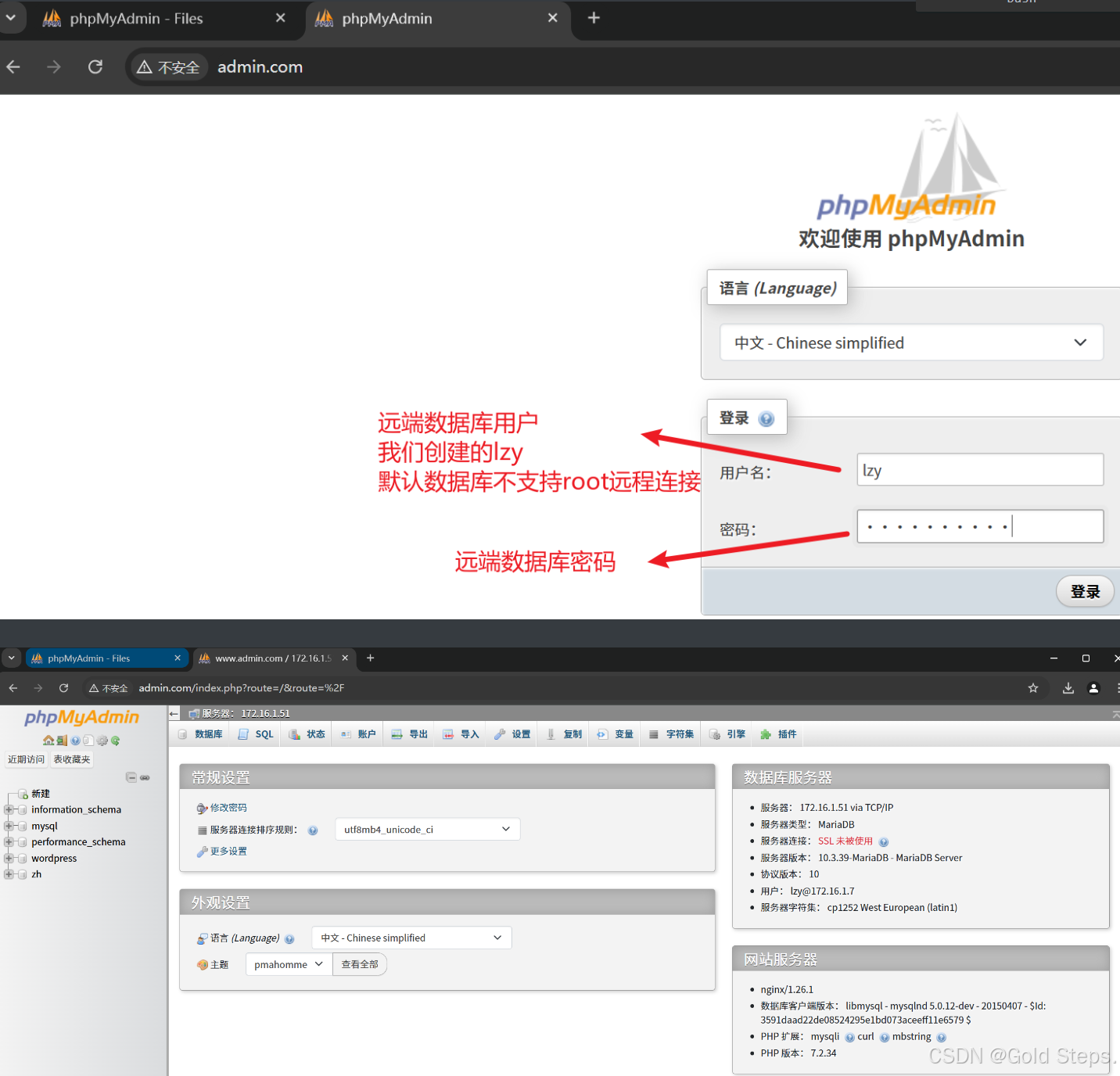Open the 账户 tab
The image size is (1120, 1076).
click(358, 734)
